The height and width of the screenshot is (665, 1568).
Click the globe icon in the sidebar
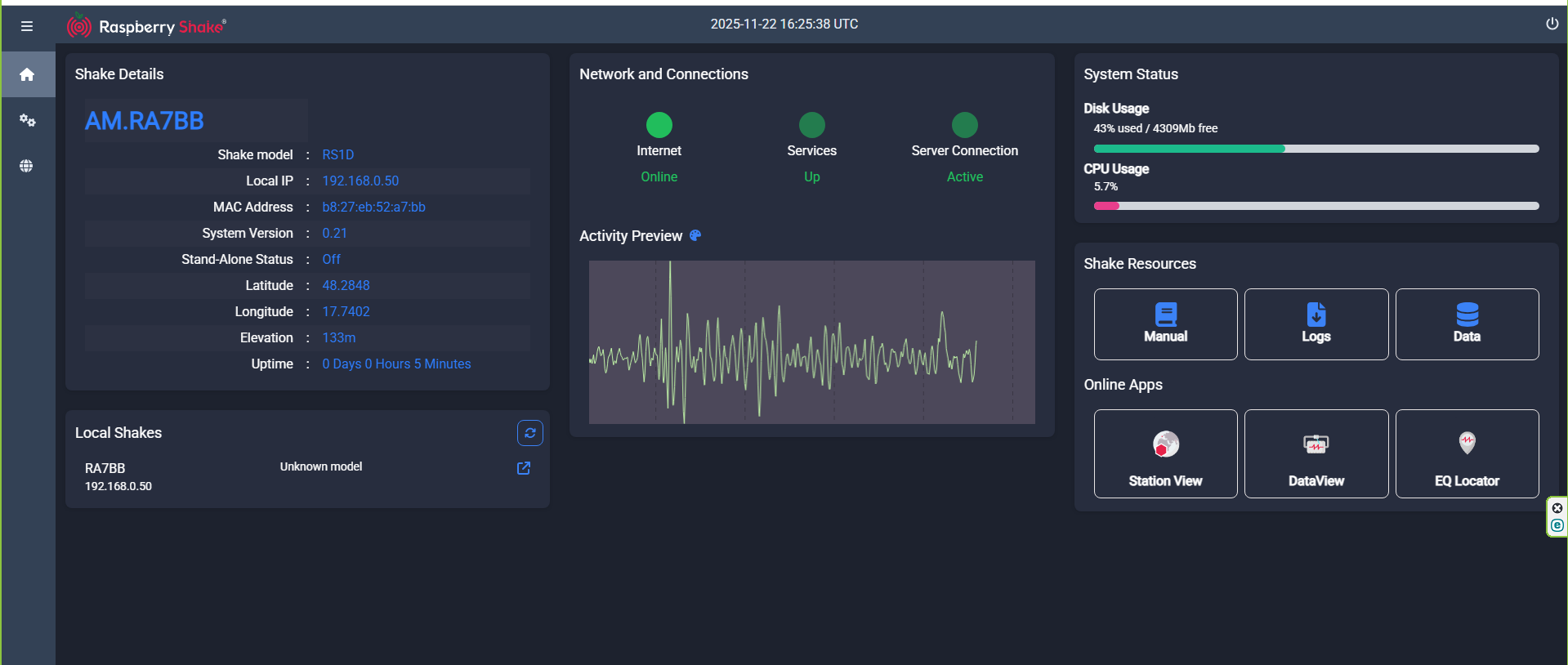pos(27,166)
